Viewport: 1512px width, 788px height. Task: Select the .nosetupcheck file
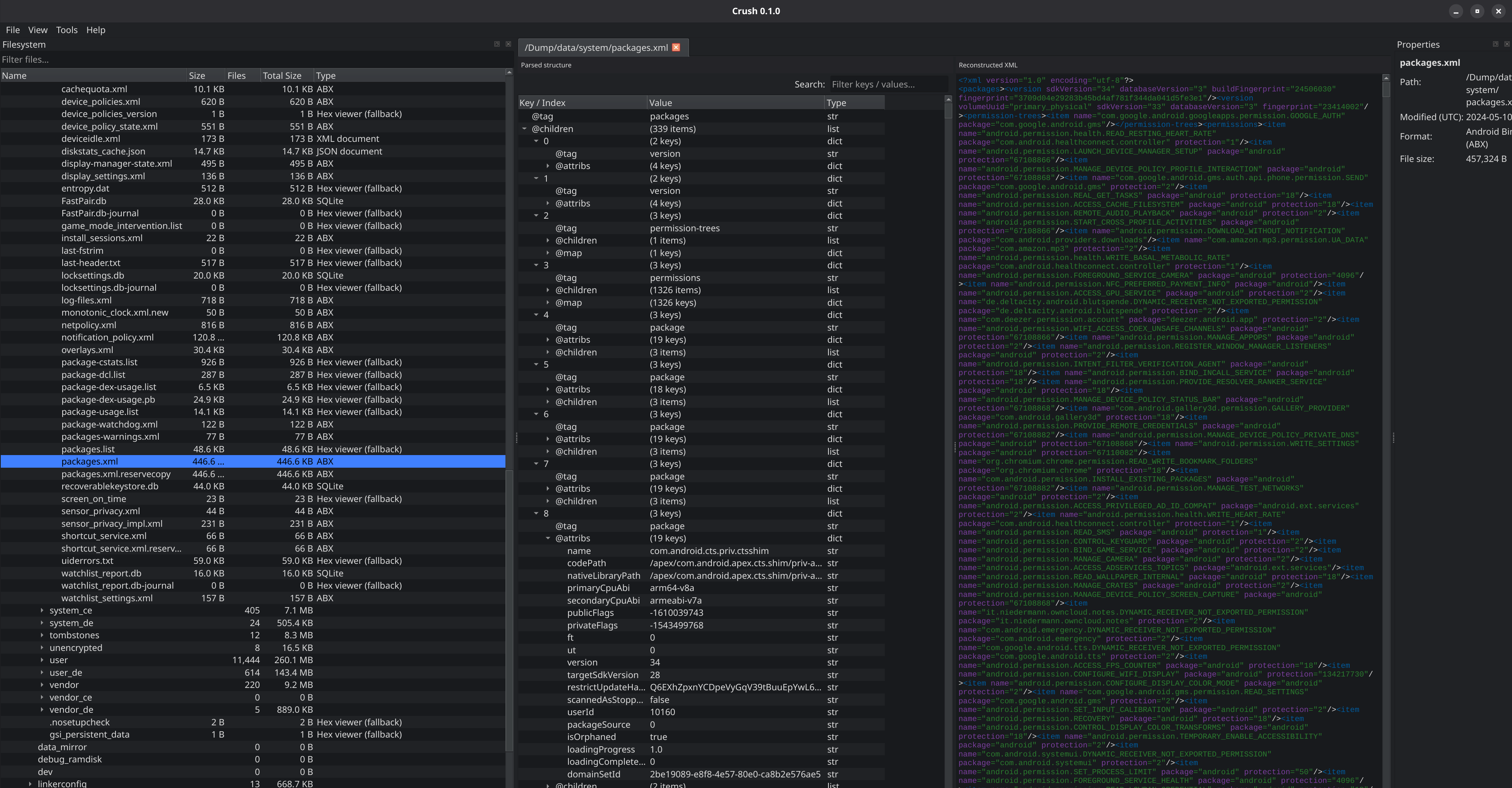[253, 722]
